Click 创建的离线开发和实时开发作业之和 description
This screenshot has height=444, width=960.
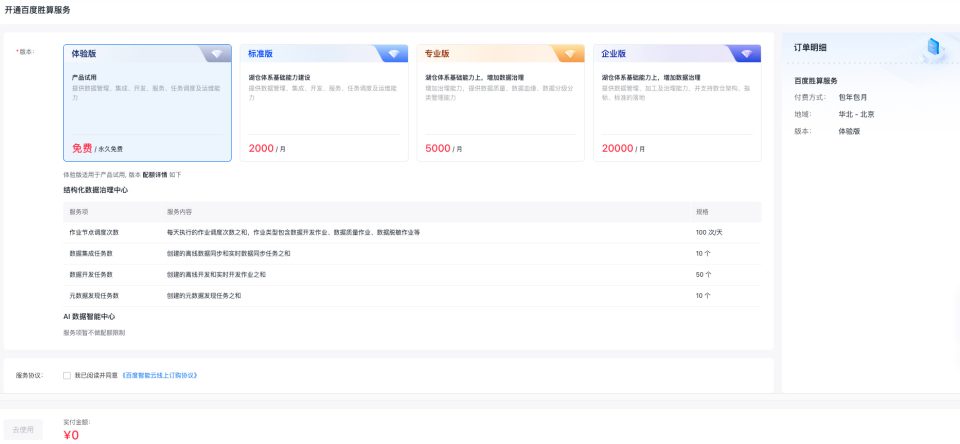point(216,275)
